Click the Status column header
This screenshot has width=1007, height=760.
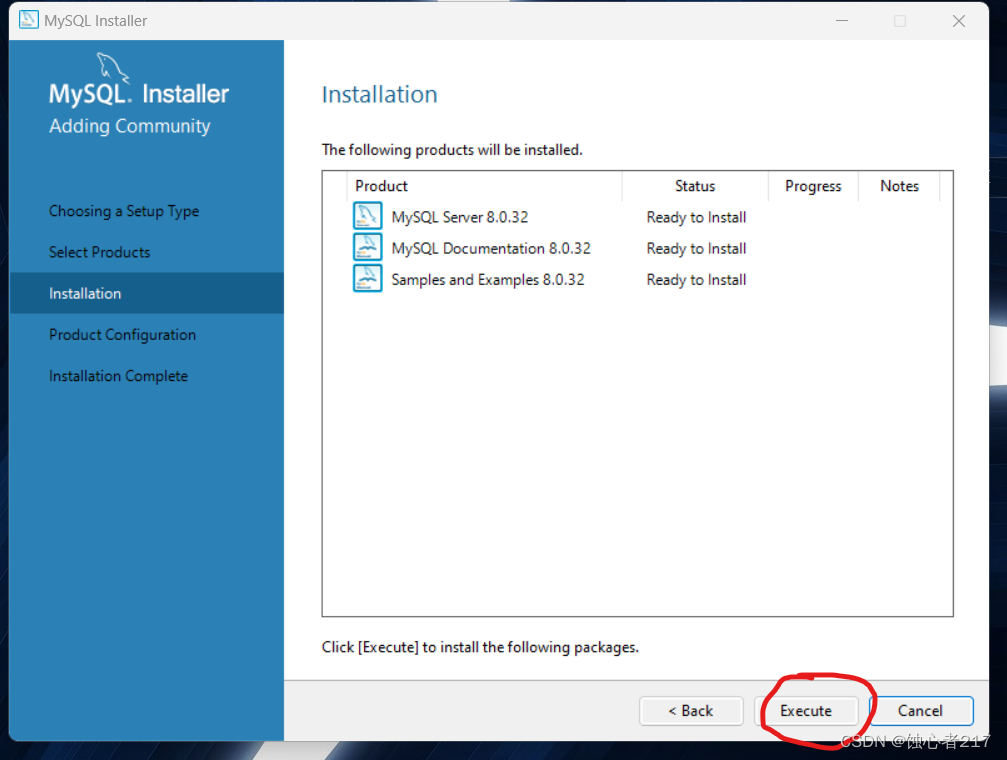coord(695,186)
